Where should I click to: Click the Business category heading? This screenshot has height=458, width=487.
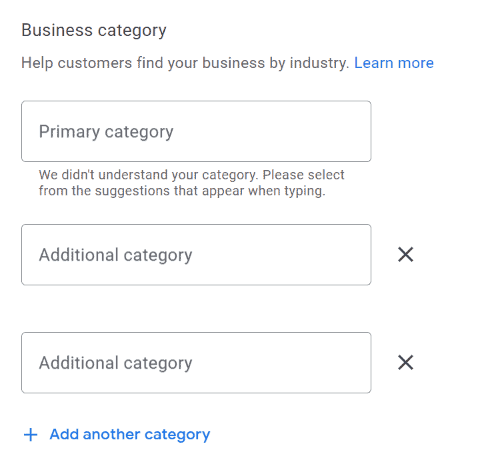[x=94, y=30]
